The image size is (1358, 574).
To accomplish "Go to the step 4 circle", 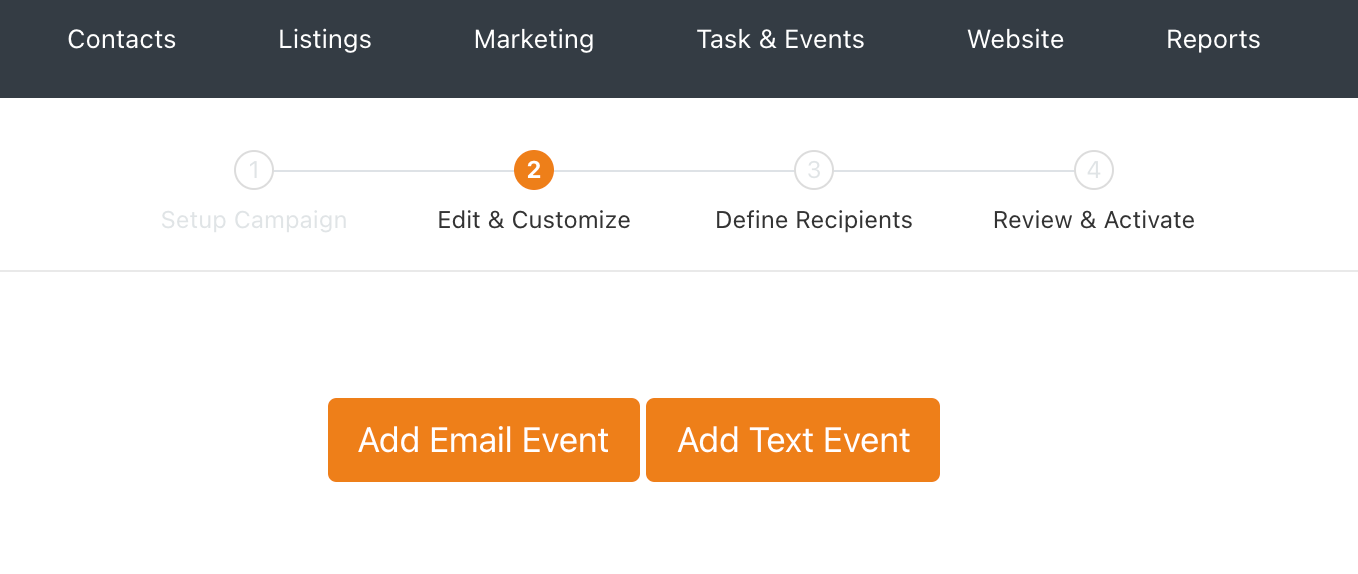I will 1094,170.
